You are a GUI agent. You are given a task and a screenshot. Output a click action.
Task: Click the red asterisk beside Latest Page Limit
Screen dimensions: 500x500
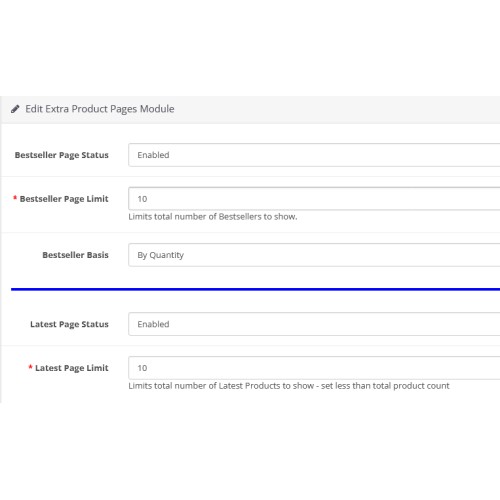30,367
